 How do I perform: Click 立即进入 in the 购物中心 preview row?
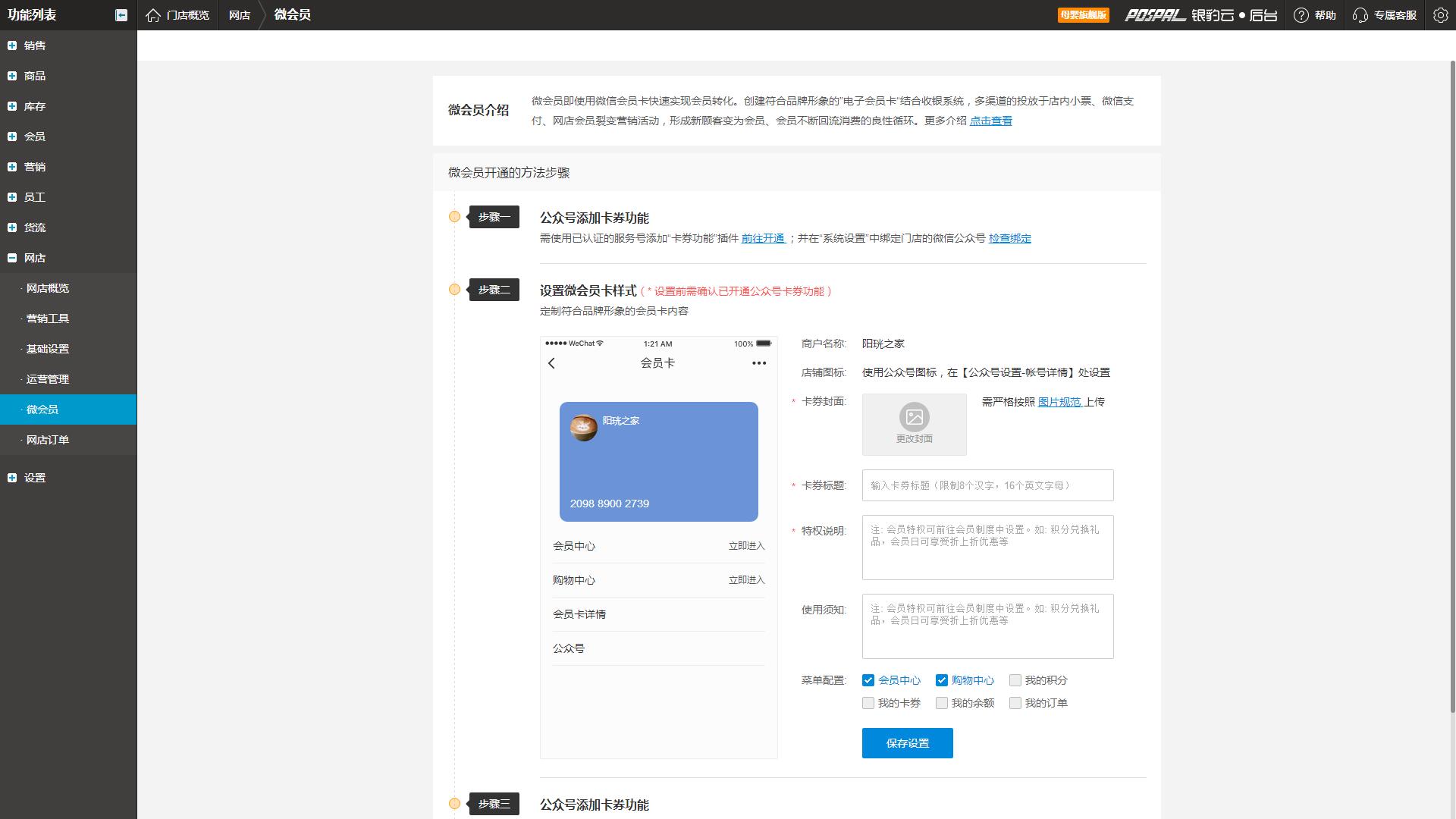[747, 580]
